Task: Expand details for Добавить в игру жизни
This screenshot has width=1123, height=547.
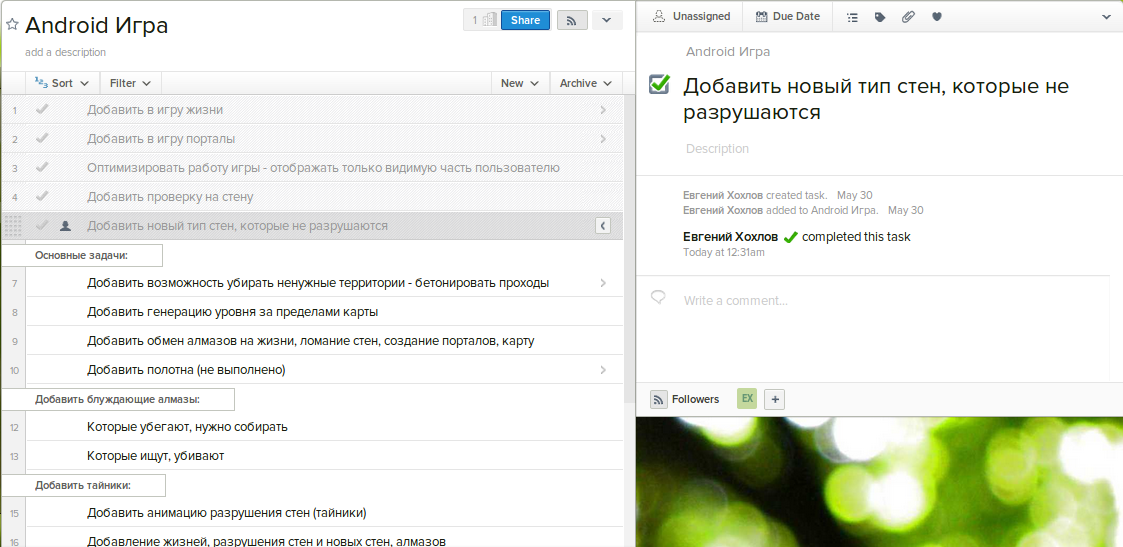Action: pyautogui.click(x=603, y=110)
